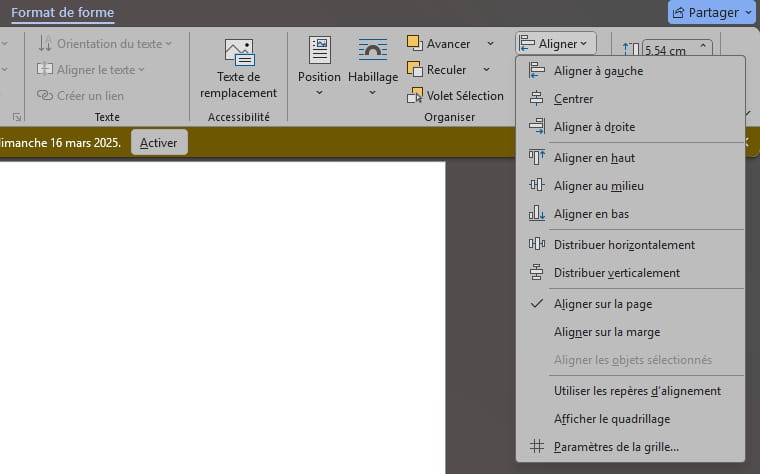Choose Distribuer horizontalement menu entry
This screenshot has height=474, width=760.
(630, 245)
